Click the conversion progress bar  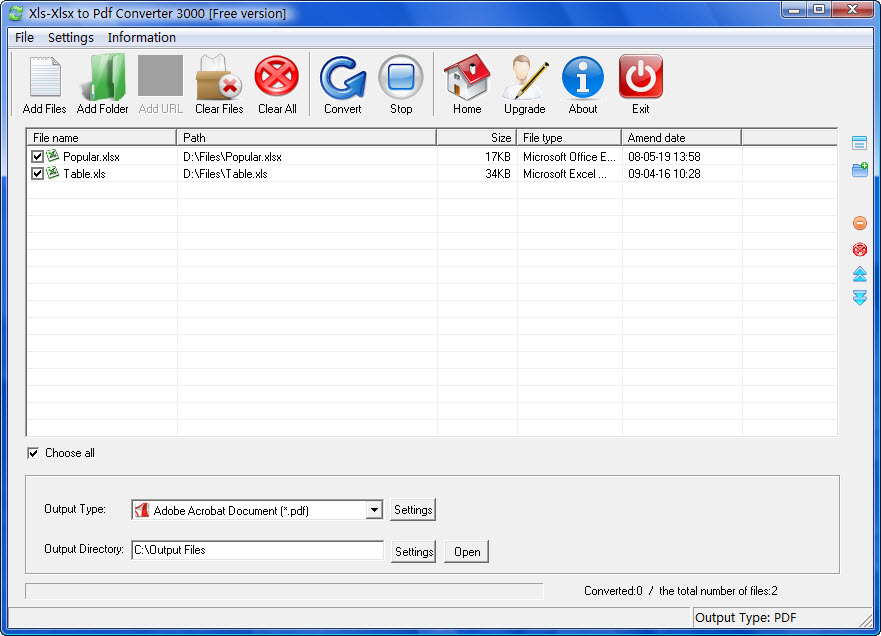coord(284,591)
